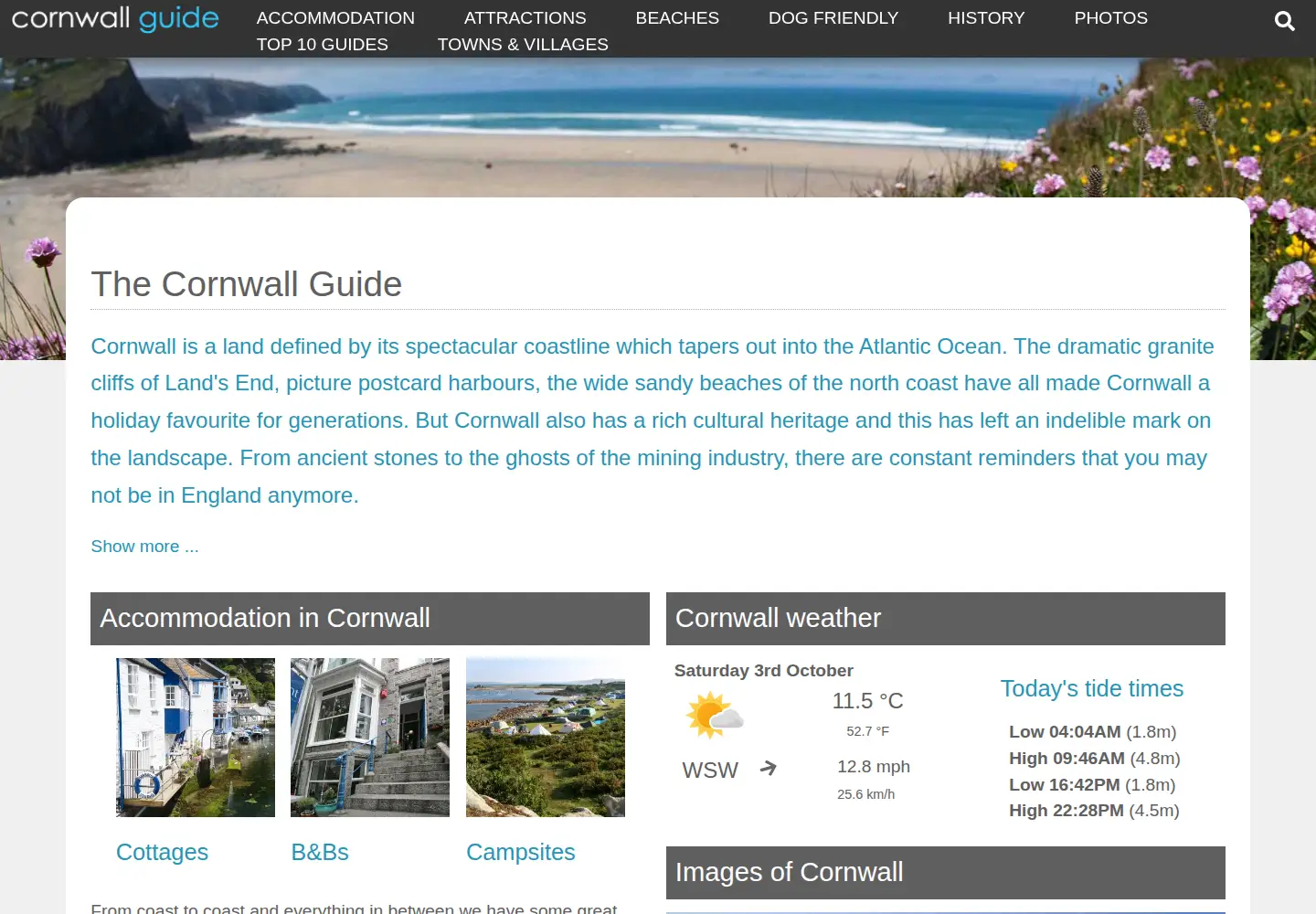Open the Campsites link

click(520, 853)
